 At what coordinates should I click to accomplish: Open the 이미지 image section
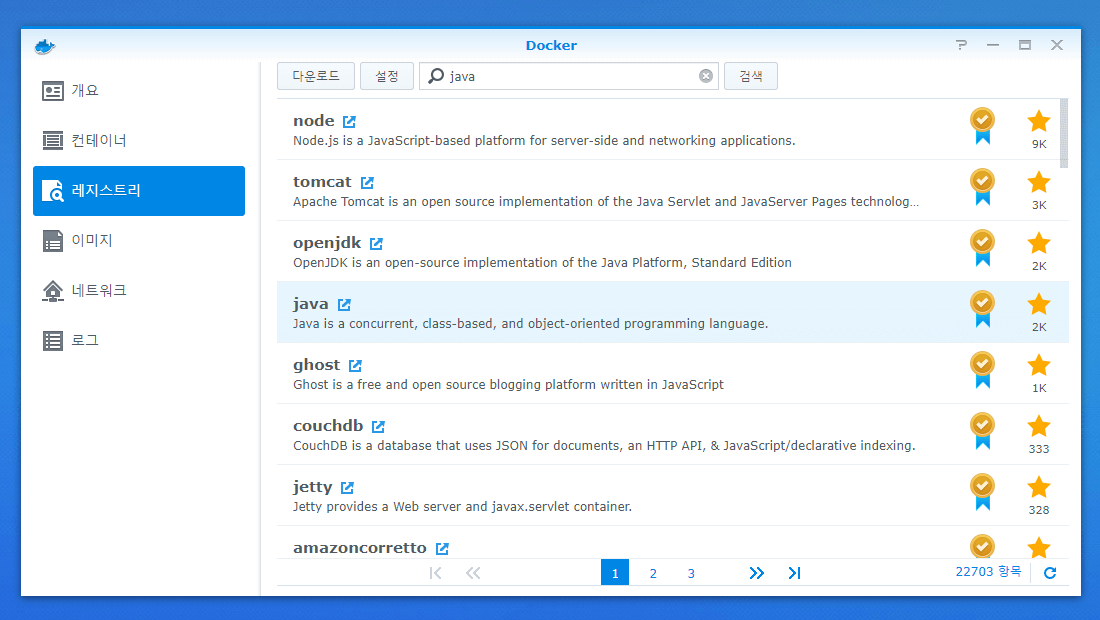(x=139, y=241)
